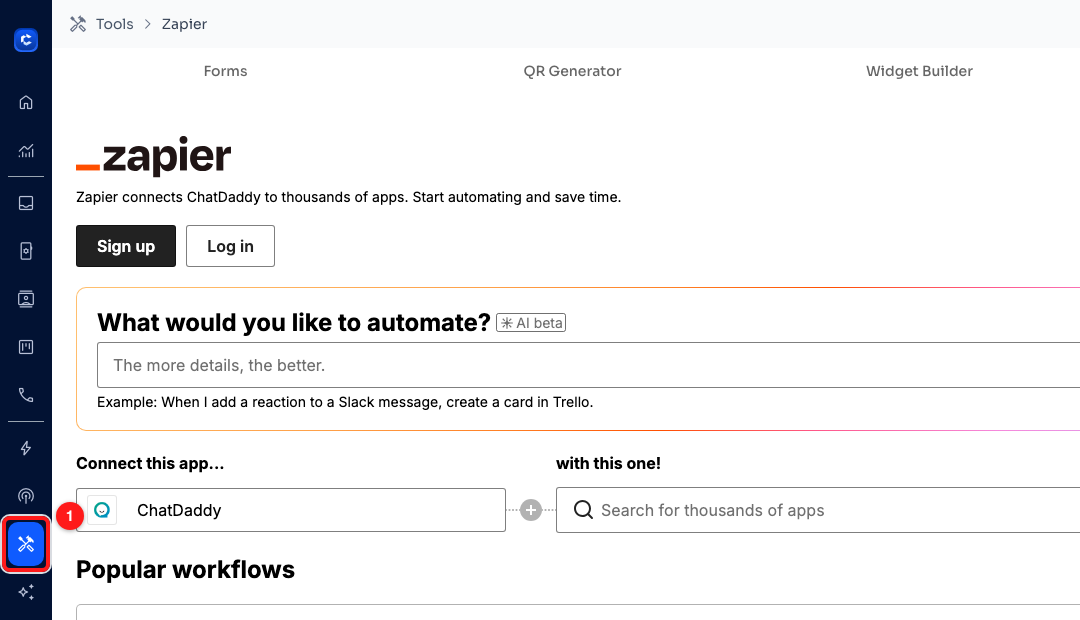This screenshot has width=1080, height=620.
Task: Open the automation lightning bolt icon
Action: [25, 448]
